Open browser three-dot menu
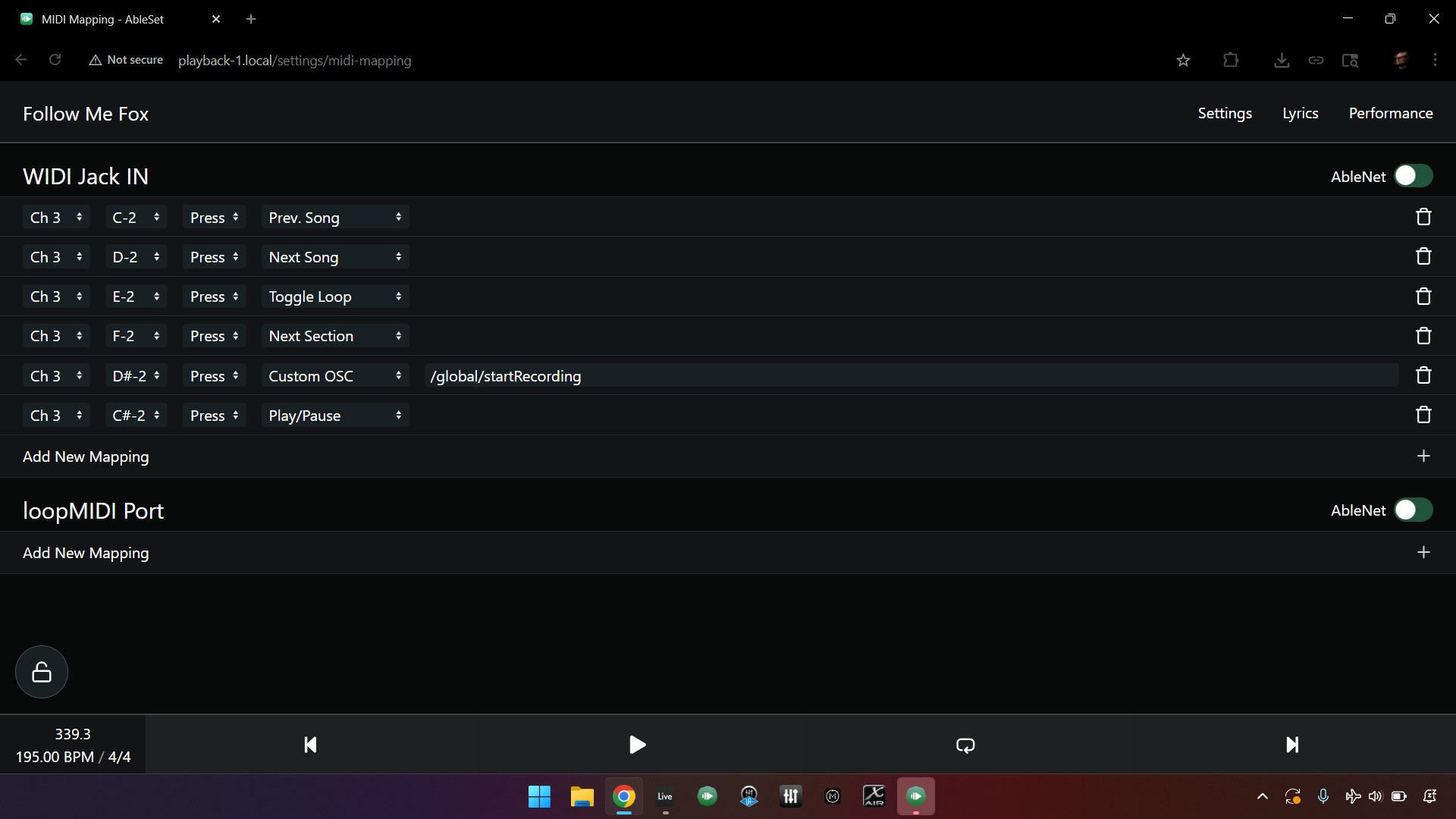 pyautogui.click(x=1435, y=60)
